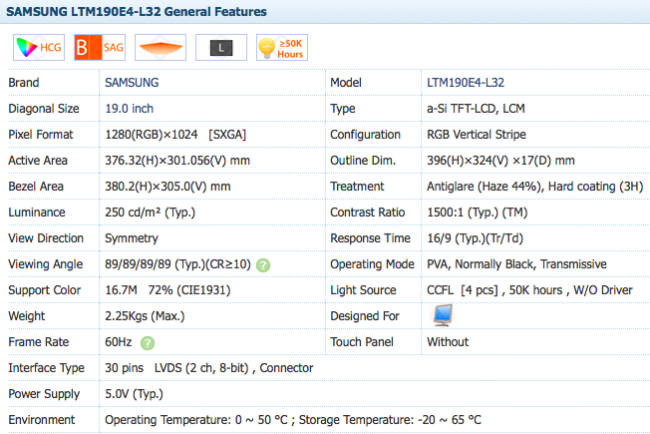The height and width of the screenshot is (434, 650).
Task: Click the ≥50K Hours light bulb icon
Action: (x=280, y=47)
